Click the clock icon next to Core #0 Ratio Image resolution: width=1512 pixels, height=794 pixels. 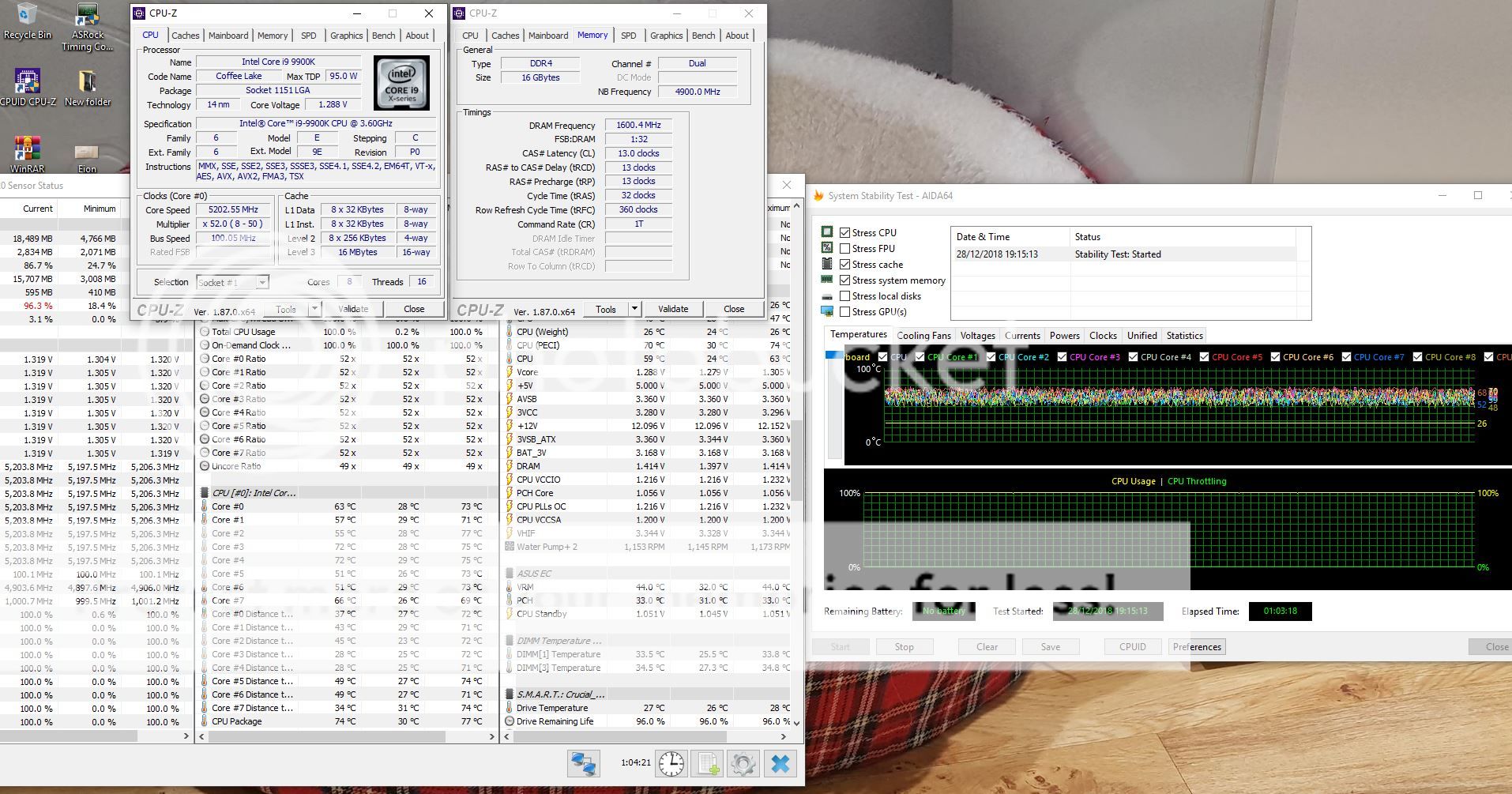[205, 359]
